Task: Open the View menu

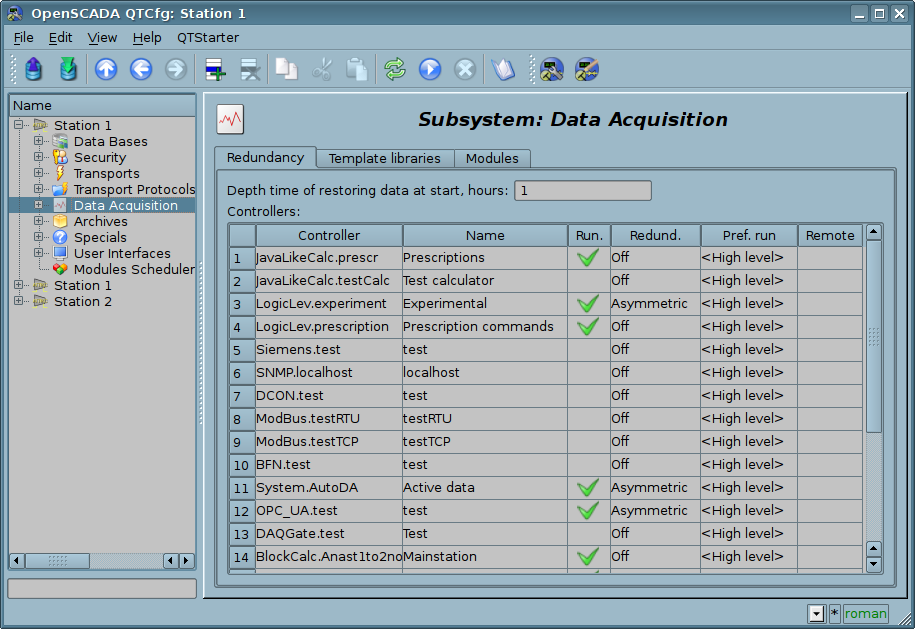Action: point(102,38)
